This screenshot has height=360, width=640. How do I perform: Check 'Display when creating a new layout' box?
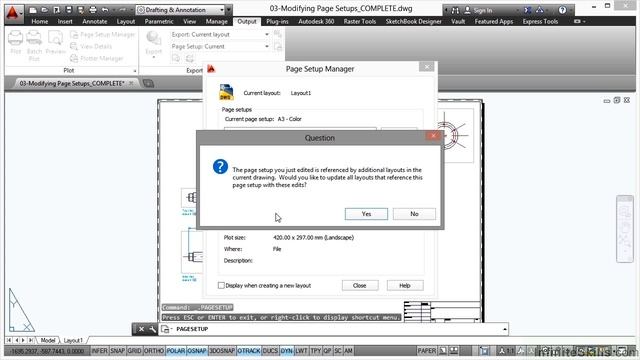click(x=221, y=285)
